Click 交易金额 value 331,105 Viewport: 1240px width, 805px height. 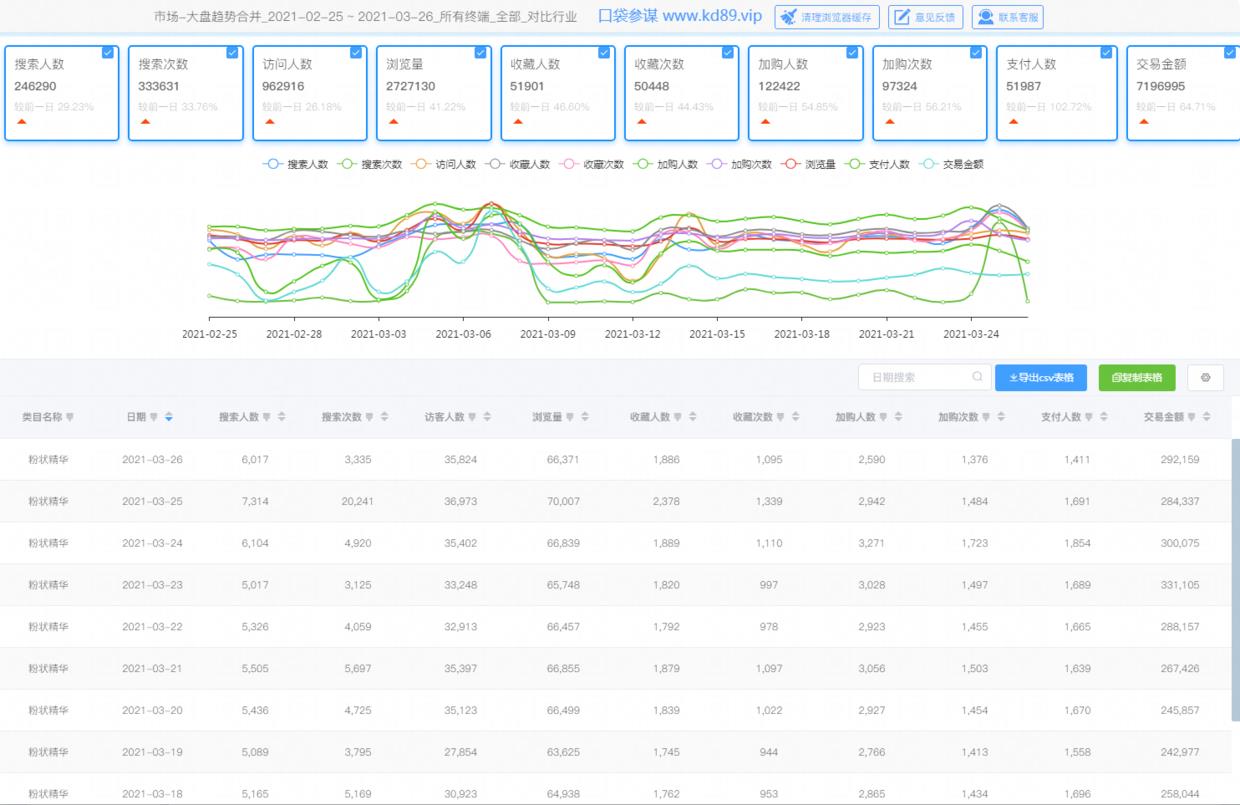click(x=1180, y=585)
